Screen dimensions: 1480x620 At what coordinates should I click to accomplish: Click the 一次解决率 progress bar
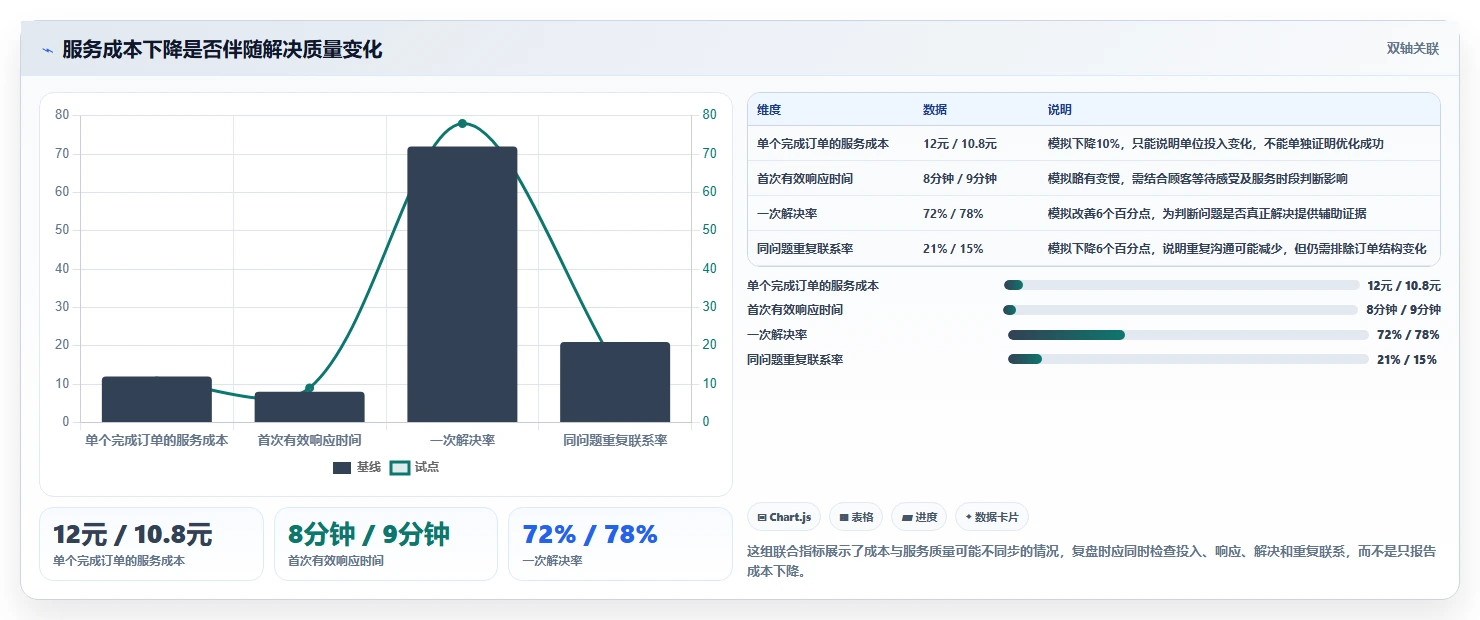tap(1188, 335)
